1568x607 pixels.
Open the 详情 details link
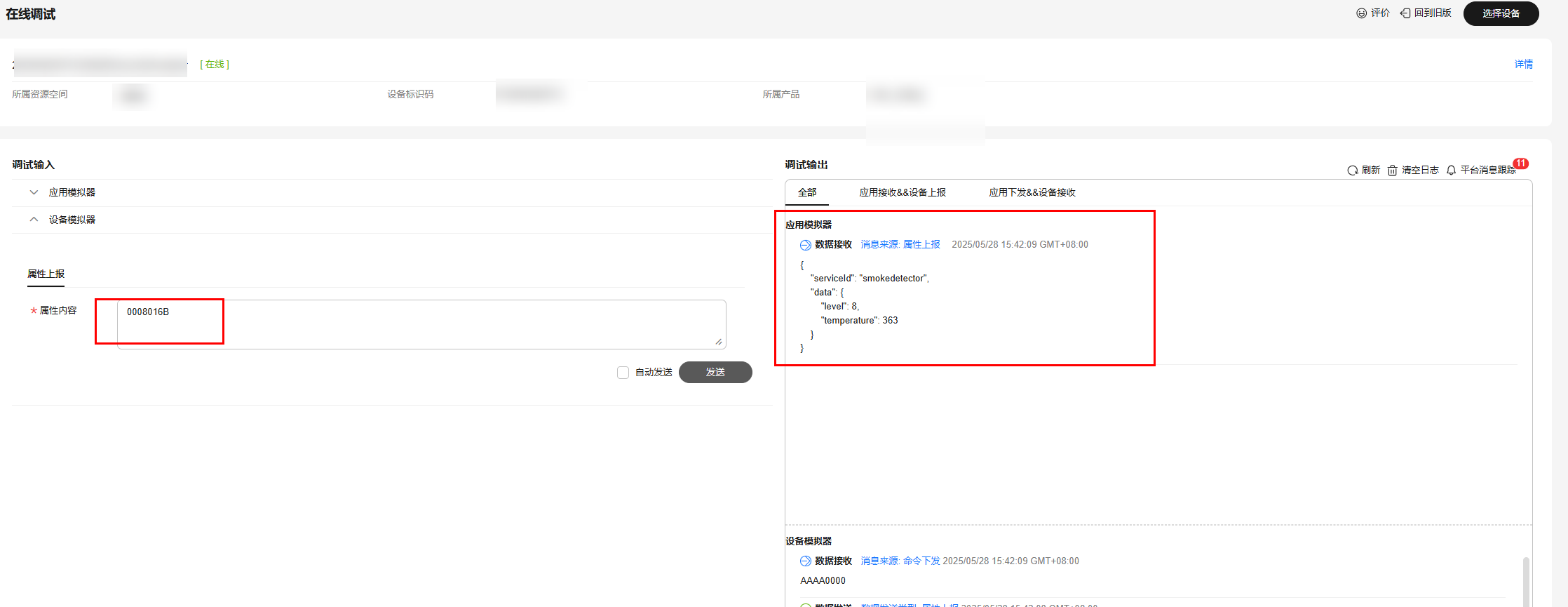(1524, 64)
